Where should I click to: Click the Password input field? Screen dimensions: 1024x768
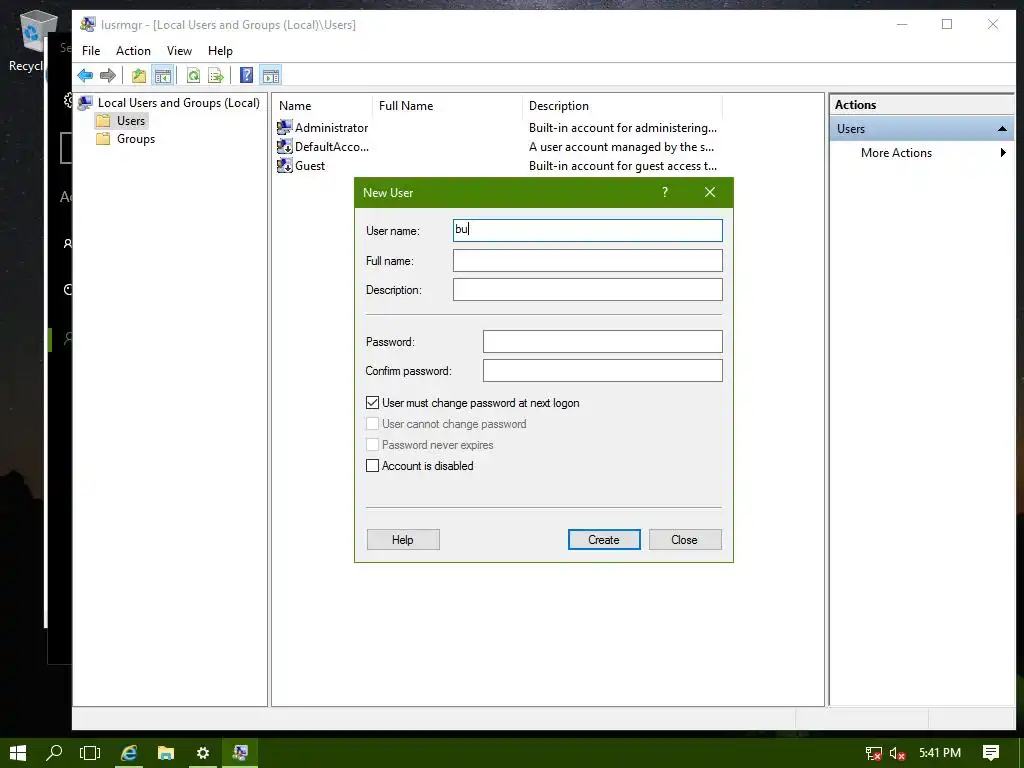[x=603, y=342]
